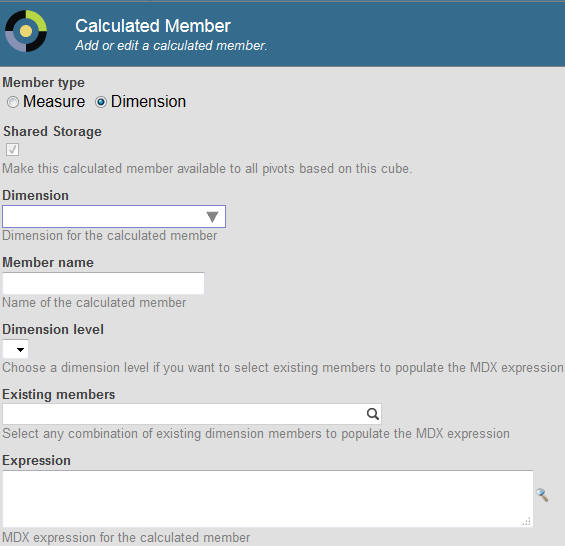Click the Dimension combo box triangle arrow
Screen dimensions: 565x546
[x=212, y=217]
